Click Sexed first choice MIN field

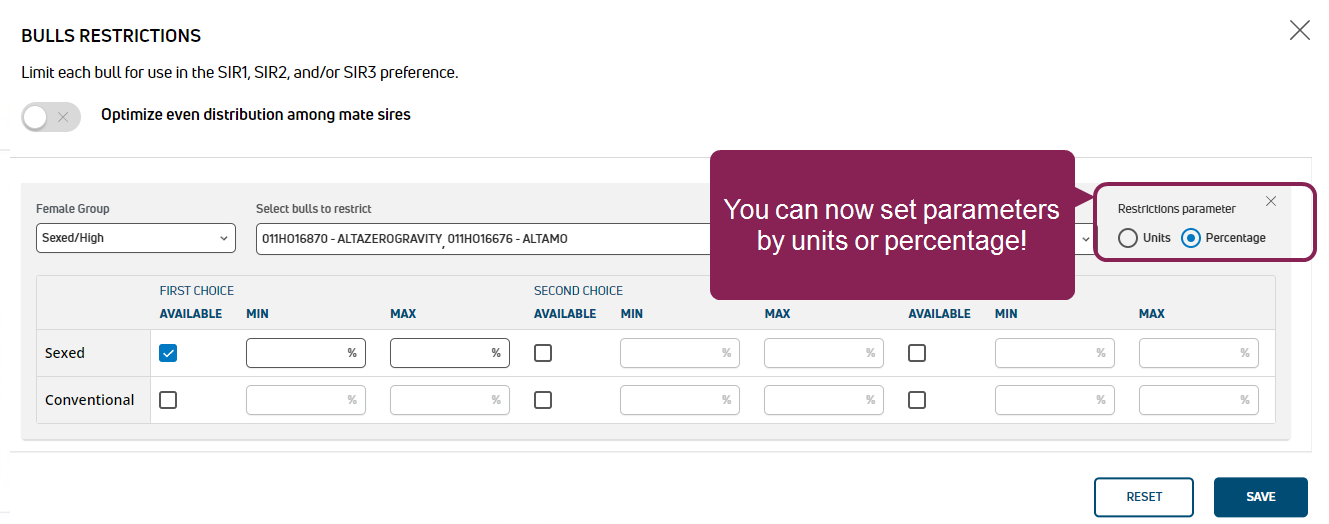coord(305,353)
